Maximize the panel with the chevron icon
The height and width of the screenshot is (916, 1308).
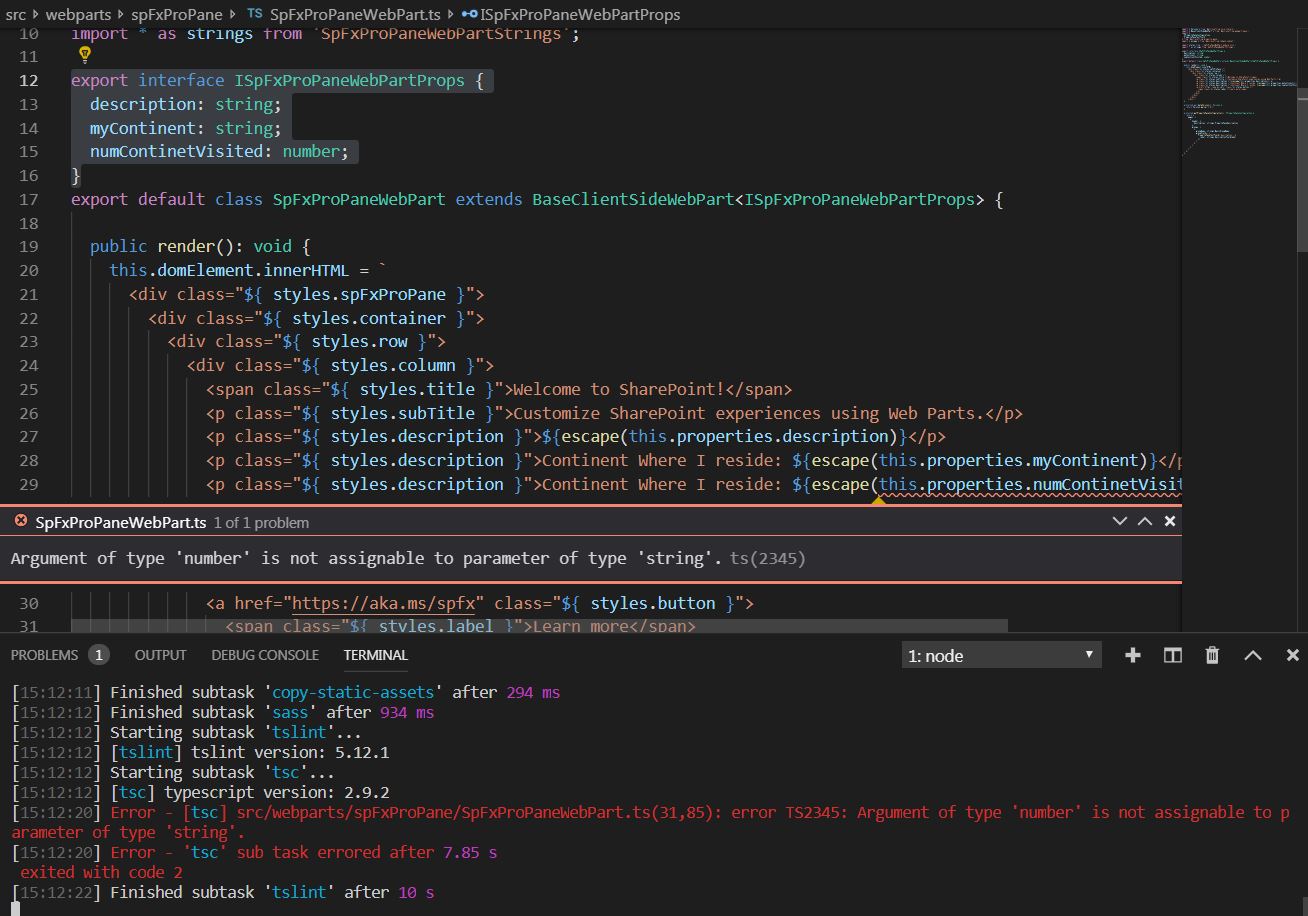pyautogui.click(x=1251, y=655)
